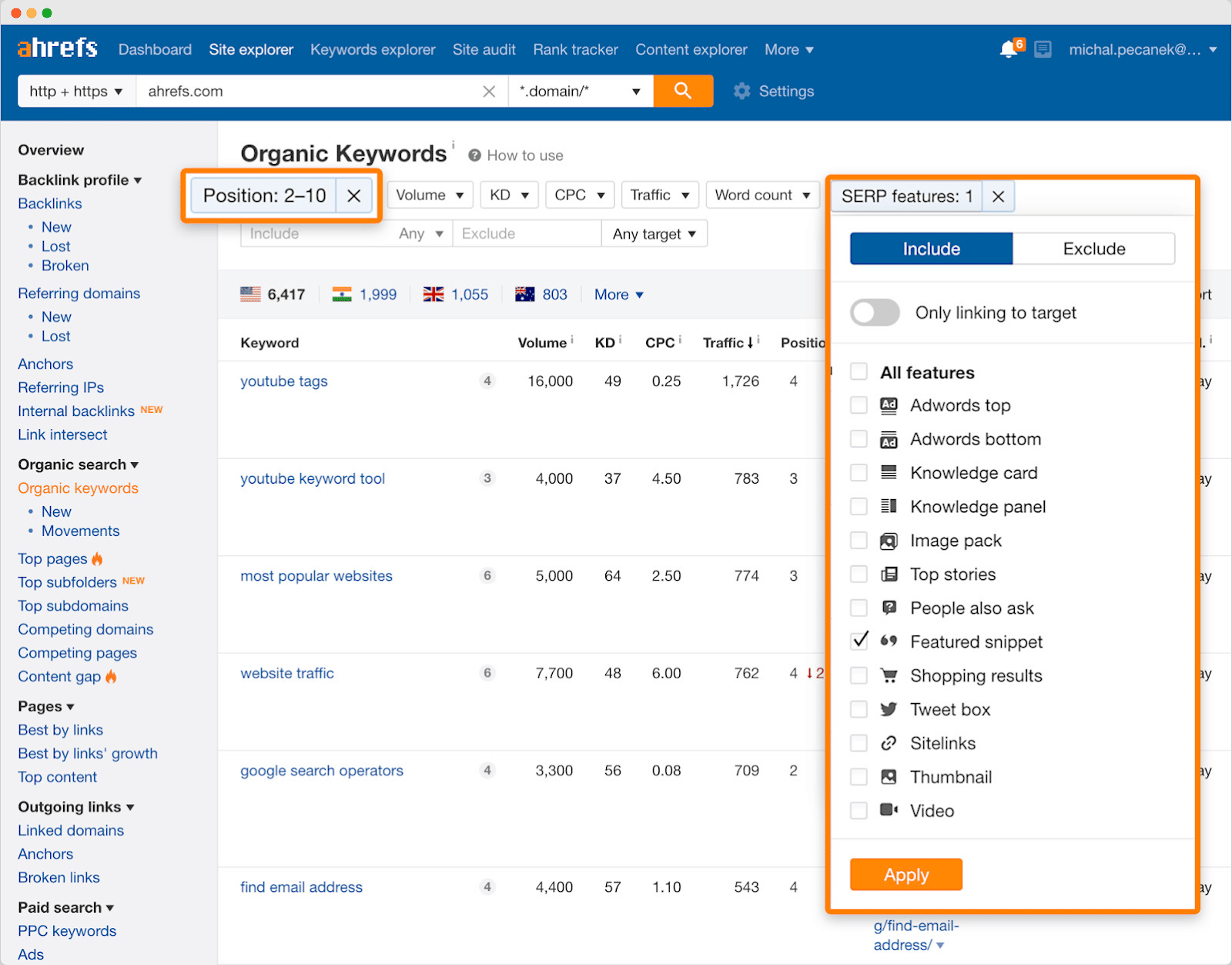
Task: Click the Thumbnail icon
Action: click(889, 776)
